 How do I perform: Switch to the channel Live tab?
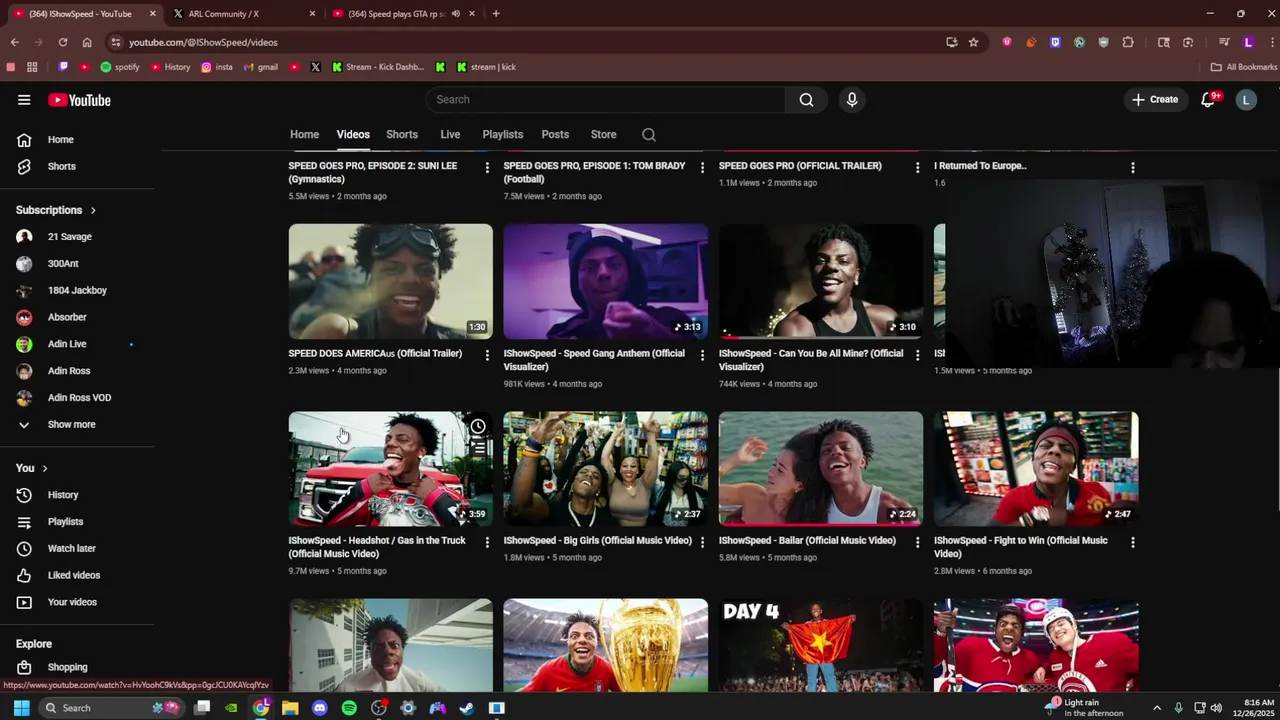(450, 135)
